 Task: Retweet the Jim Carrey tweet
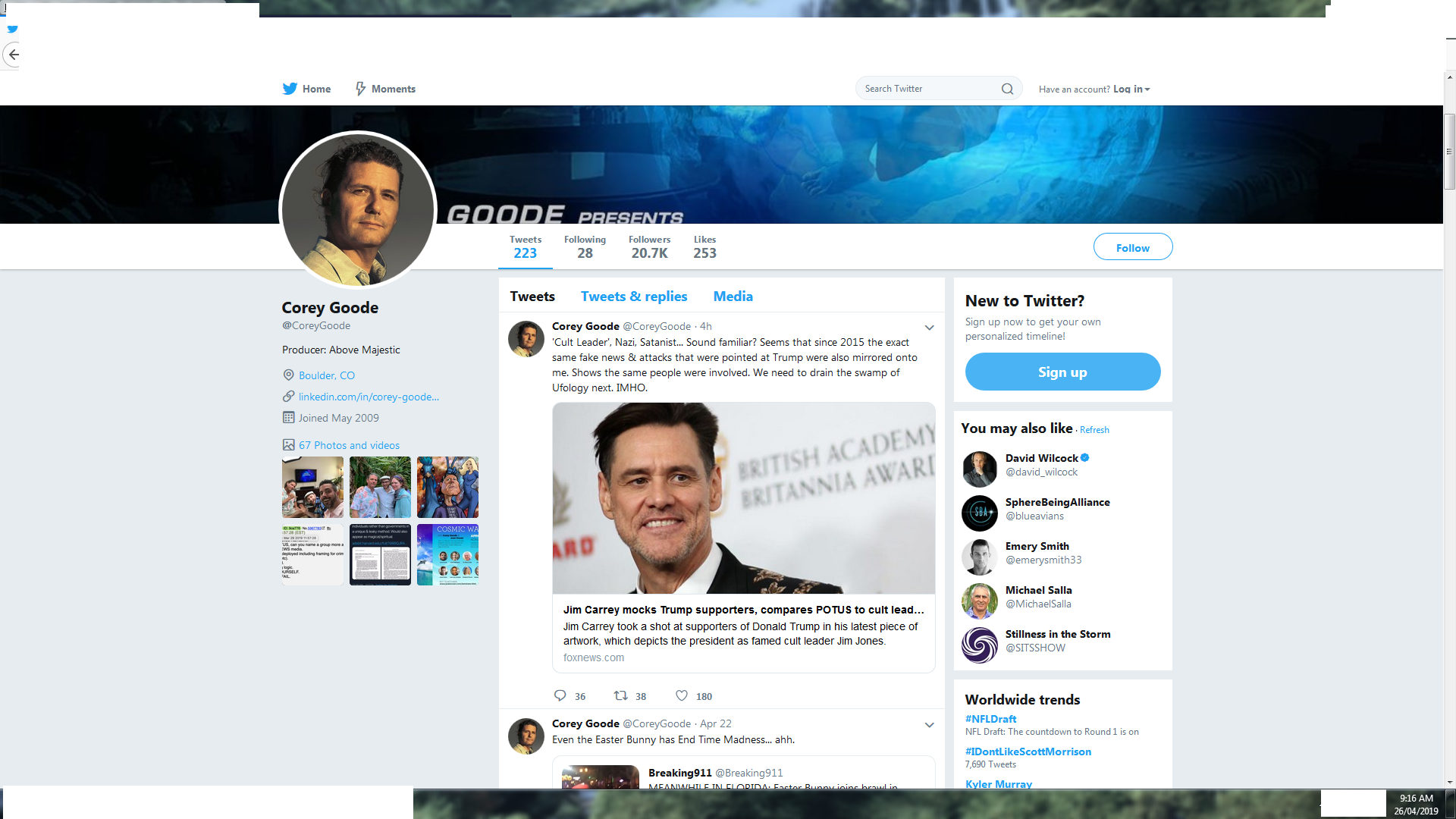coord(620,695)
